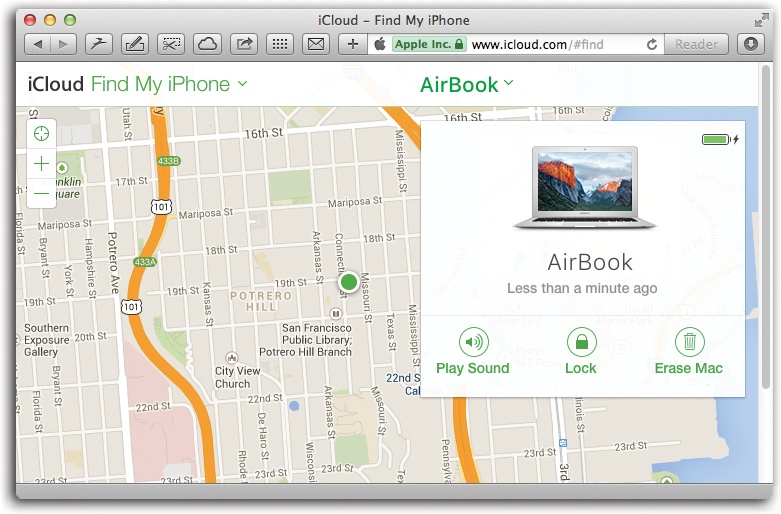The height and width of the screenshot is (514, 781).
Task: Click Erase Mac
Action: coord(689,352)
